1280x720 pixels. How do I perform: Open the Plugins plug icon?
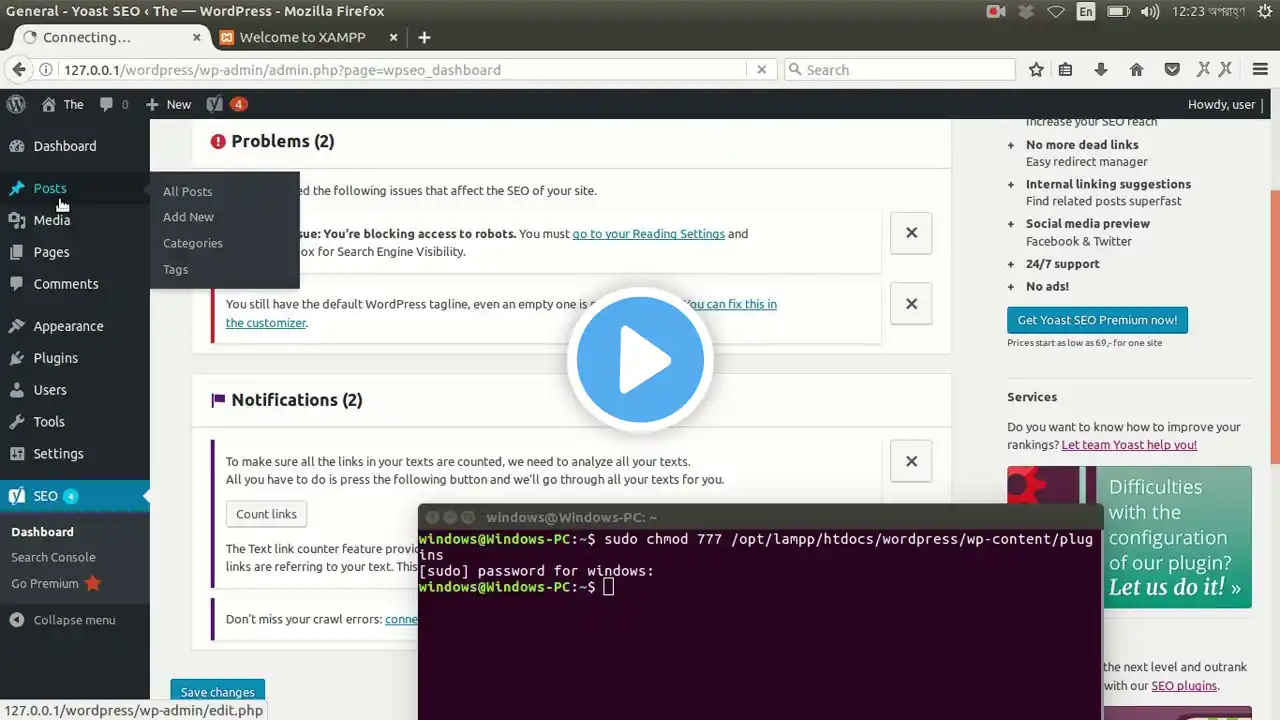tap(16, 358)
